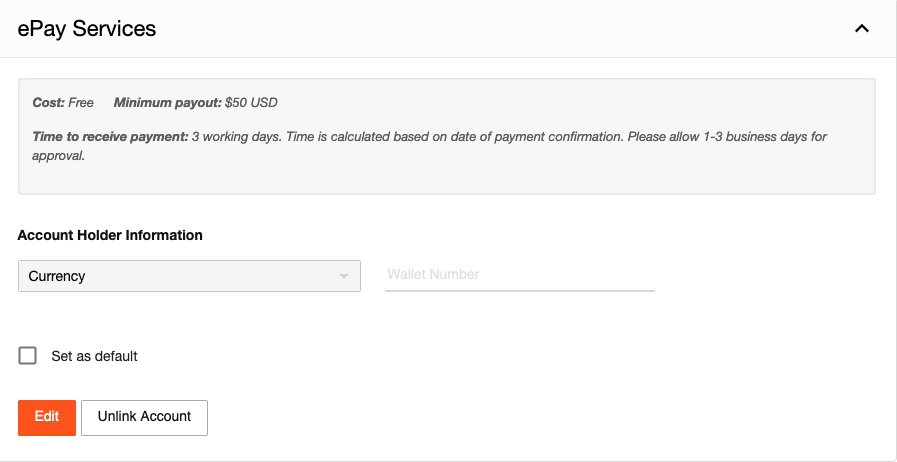The height and width of the screenshot is (462, 897).
Task: Tick the Set as default checkbox
Action: click(28, 356)
